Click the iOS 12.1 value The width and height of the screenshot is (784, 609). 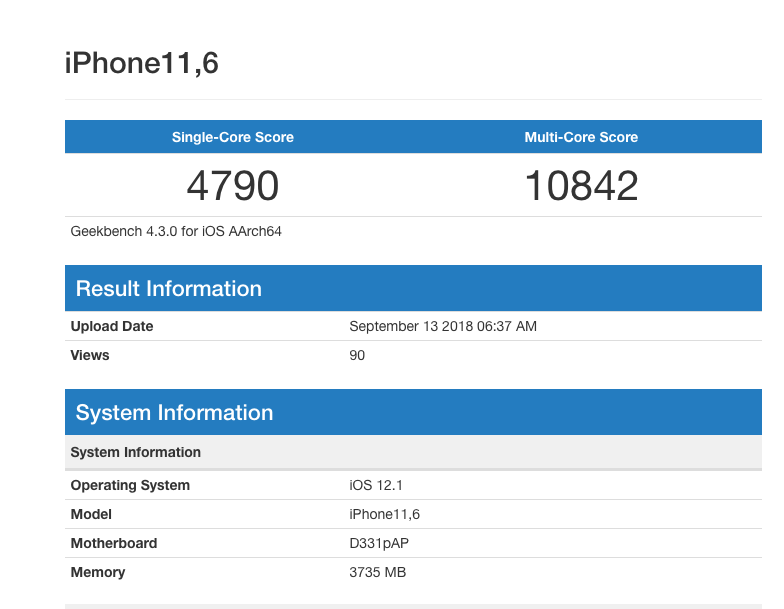pyautogui.click(x=376, y=485)
